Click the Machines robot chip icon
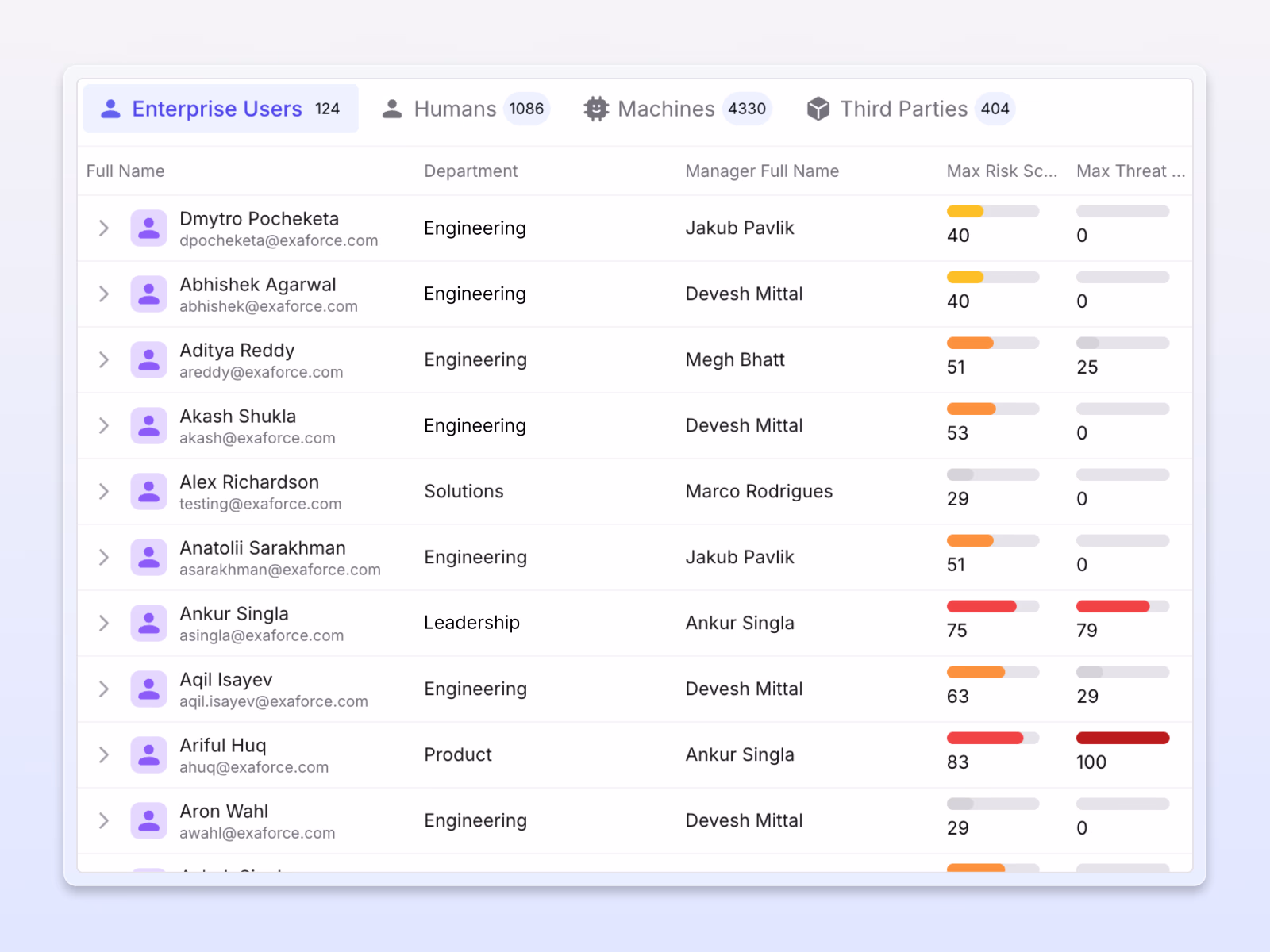 pyautogui.click(x=595, y=109)
